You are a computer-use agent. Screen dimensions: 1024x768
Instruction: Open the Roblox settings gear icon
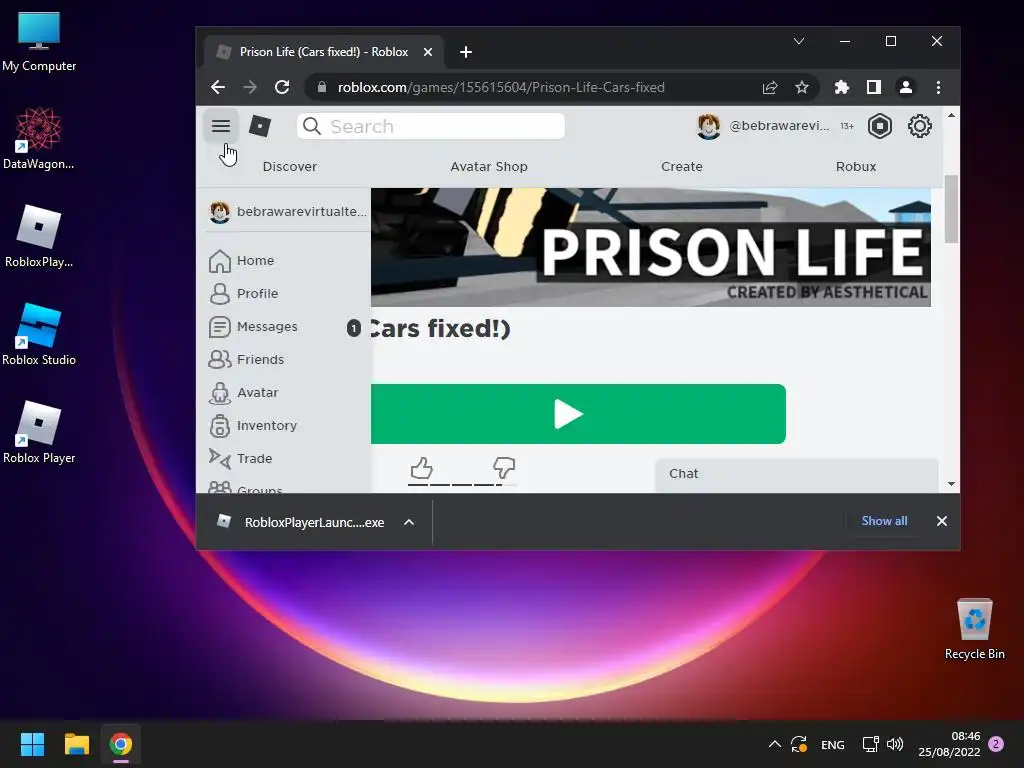click(920, 126)
